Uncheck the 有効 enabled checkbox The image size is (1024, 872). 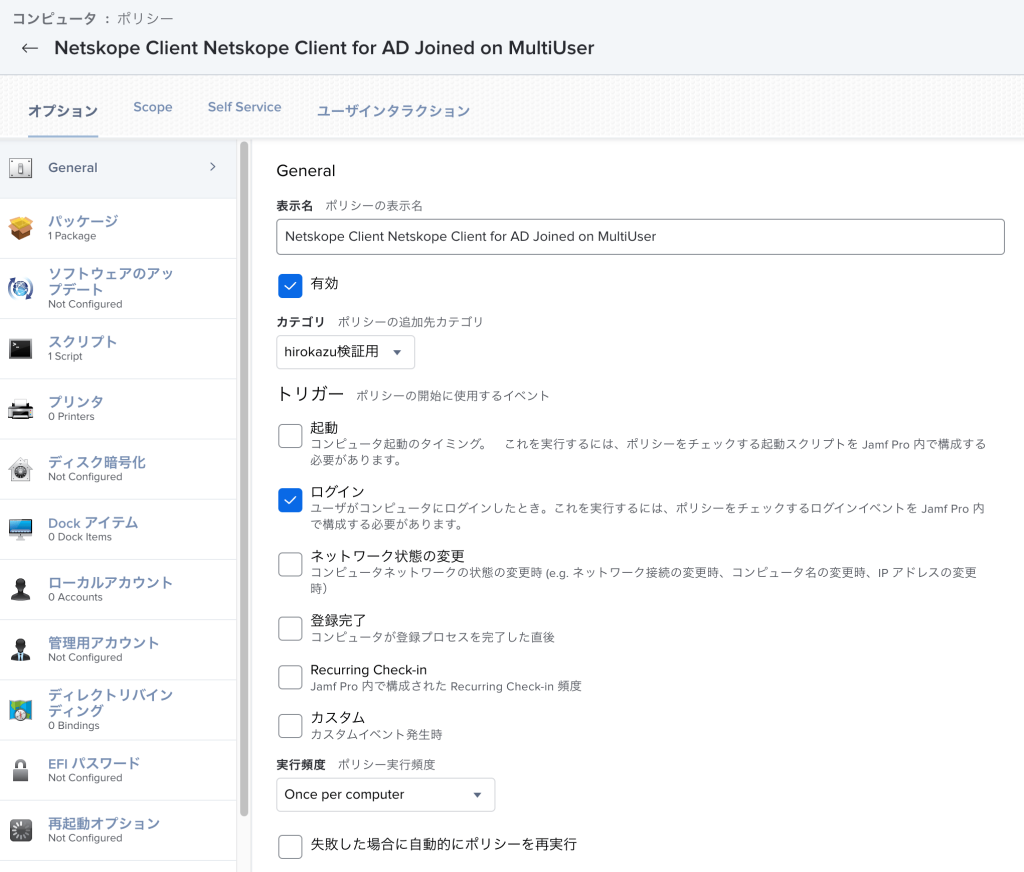tap(290, 285)
